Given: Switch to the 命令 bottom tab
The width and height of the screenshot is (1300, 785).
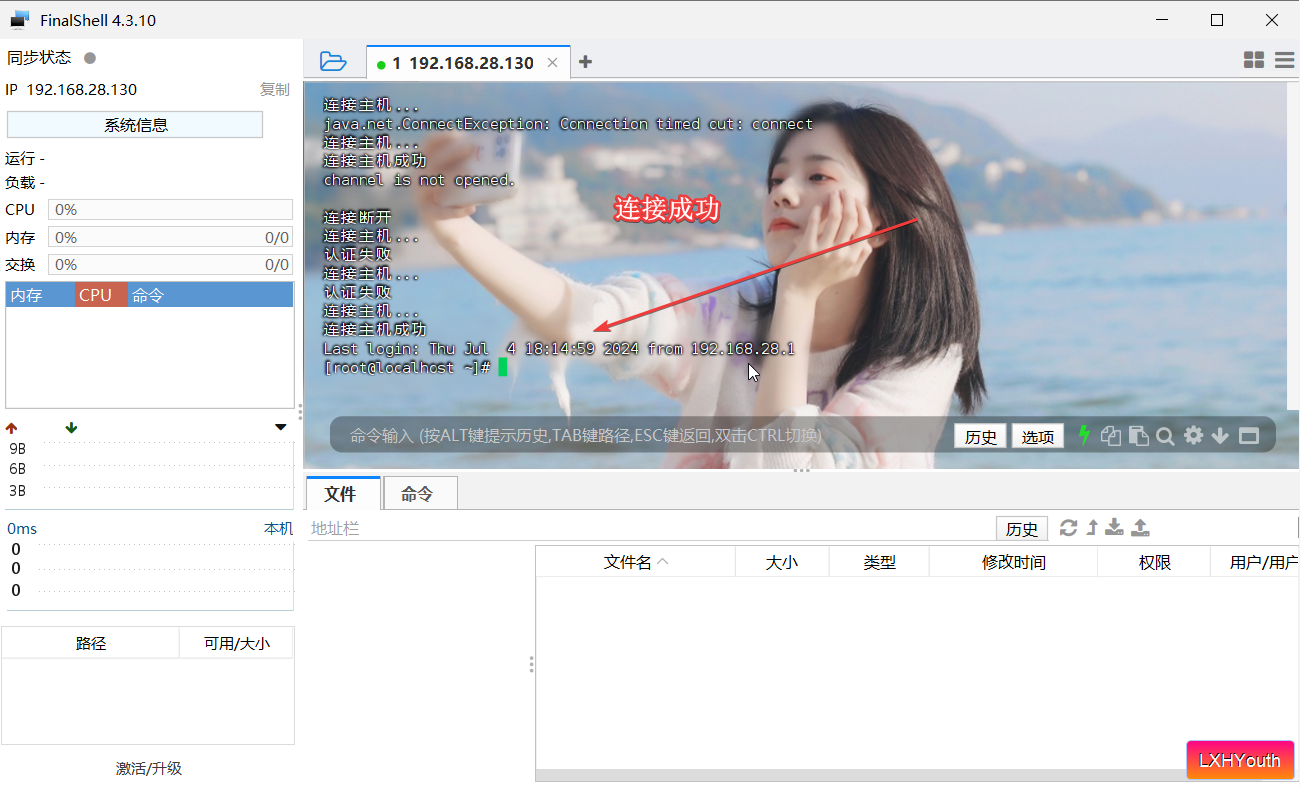Looking at the screenshot, I should coord(420,494).
